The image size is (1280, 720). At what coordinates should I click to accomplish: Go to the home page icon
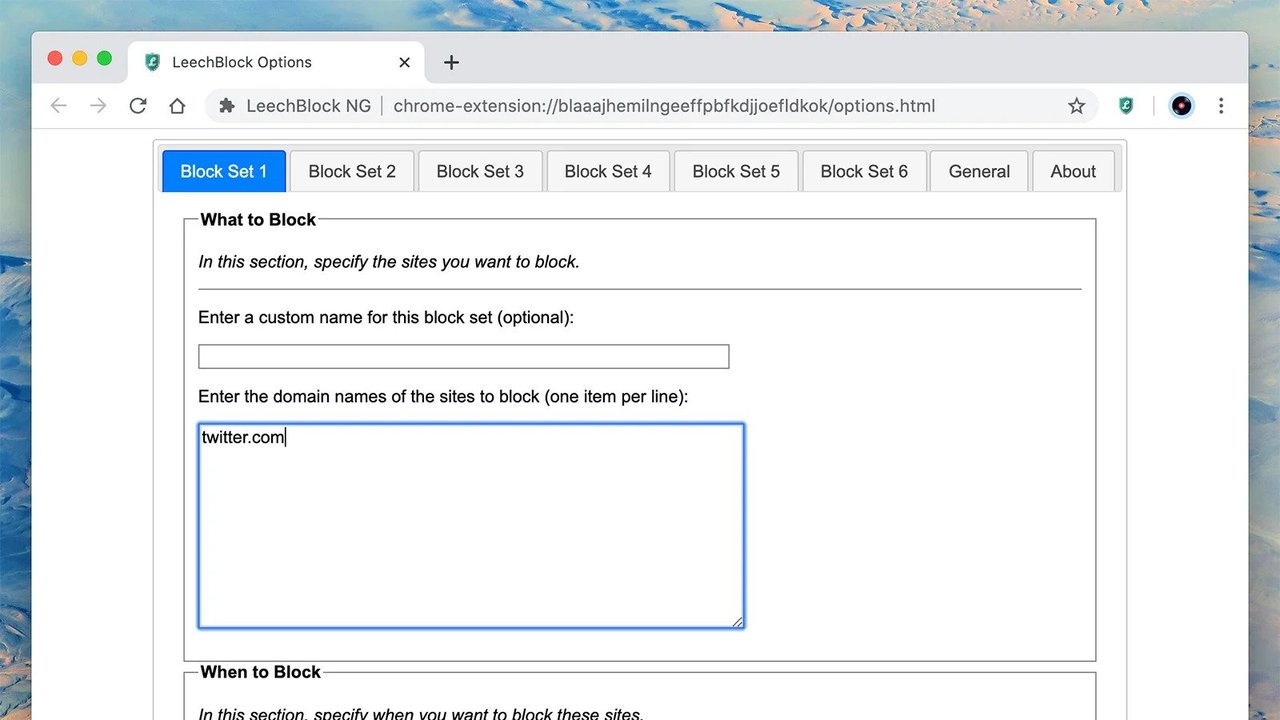coord(177,106)
